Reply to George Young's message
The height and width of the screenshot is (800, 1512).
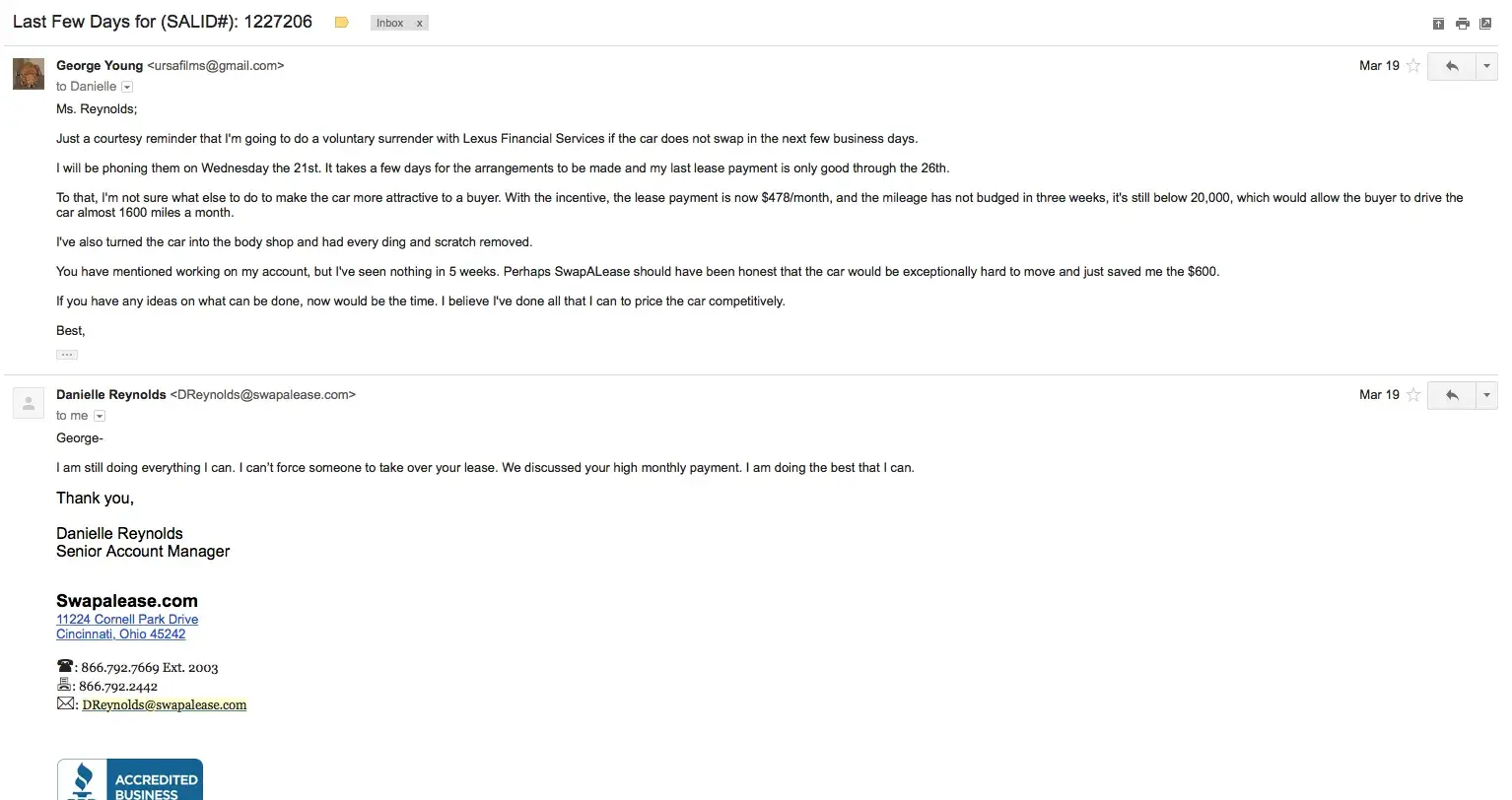[x=1451, y=66]
